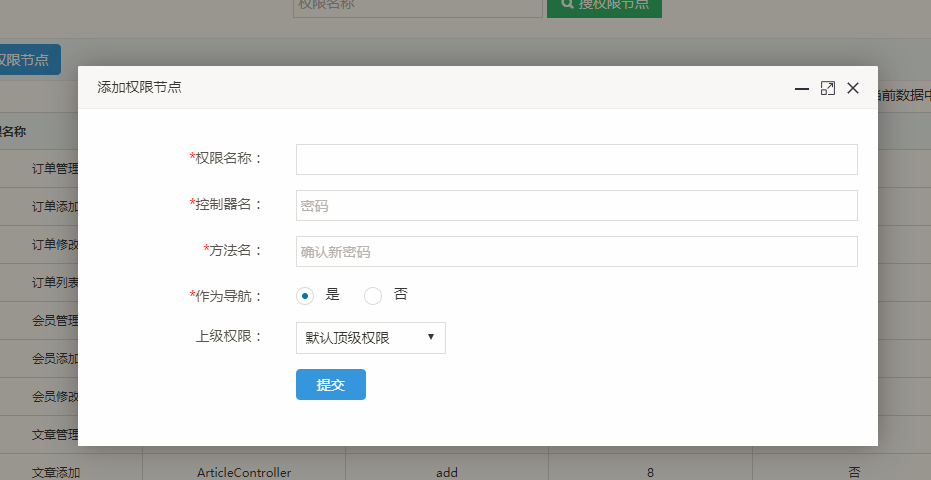The image size is (931, 480).
Task: Click the add method cell in last row
Action: [x=447, y=472]
